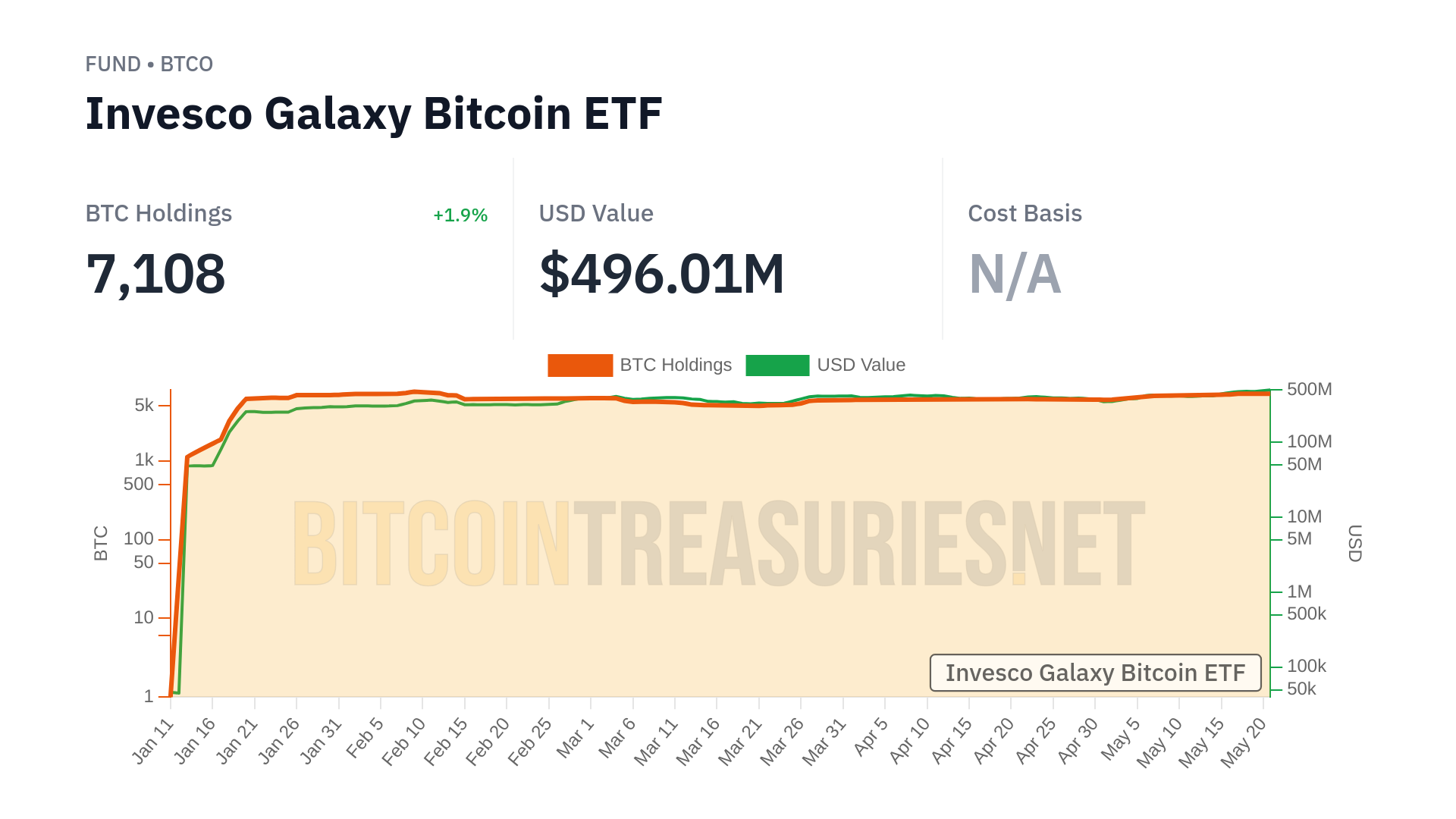Viewport: 1456px width, 819px height.
Task: Hide the BTC Holdings series label
Action: tap(676, 366)
